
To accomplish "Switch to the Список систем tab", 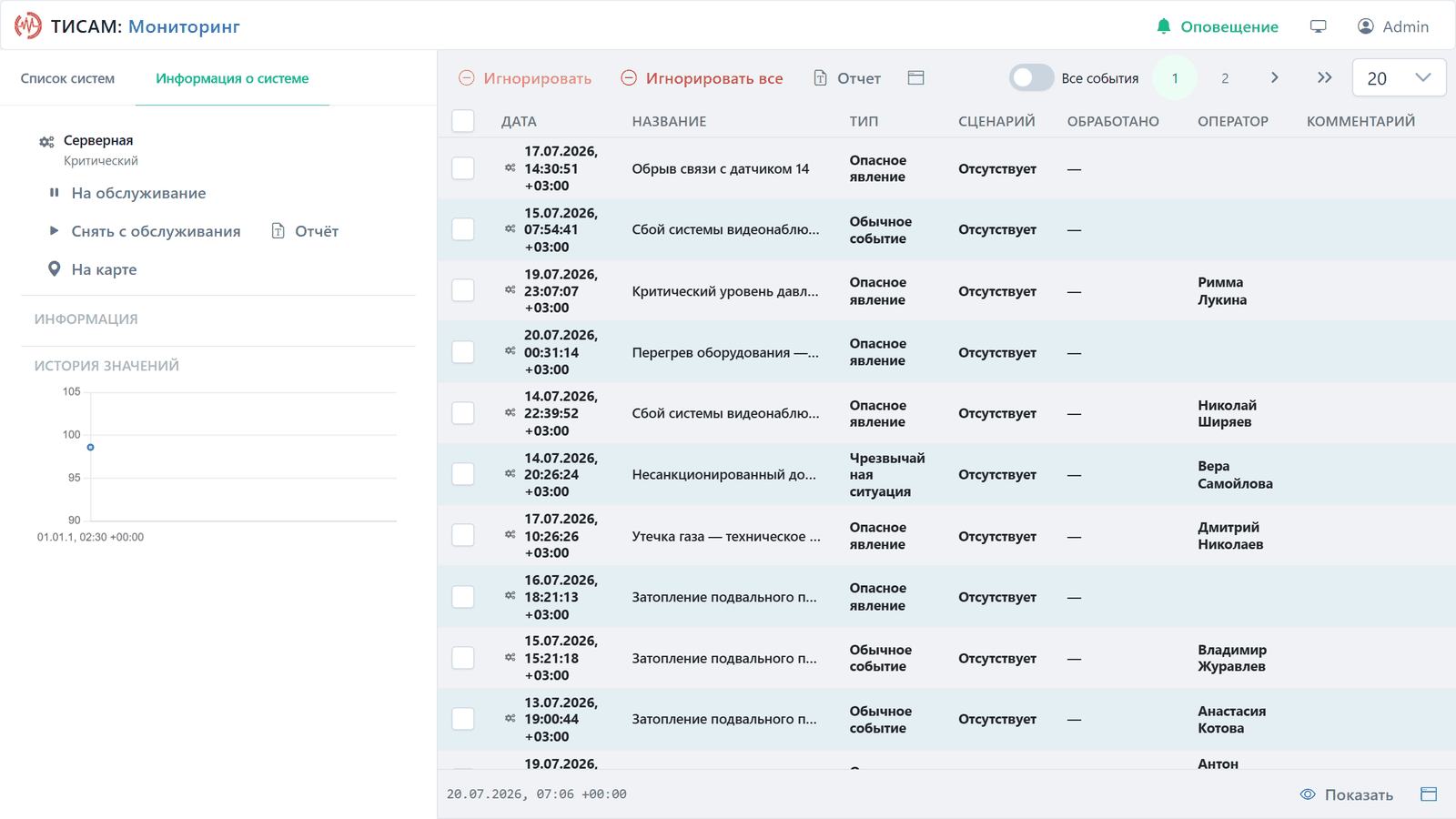I will pos(68,78).
